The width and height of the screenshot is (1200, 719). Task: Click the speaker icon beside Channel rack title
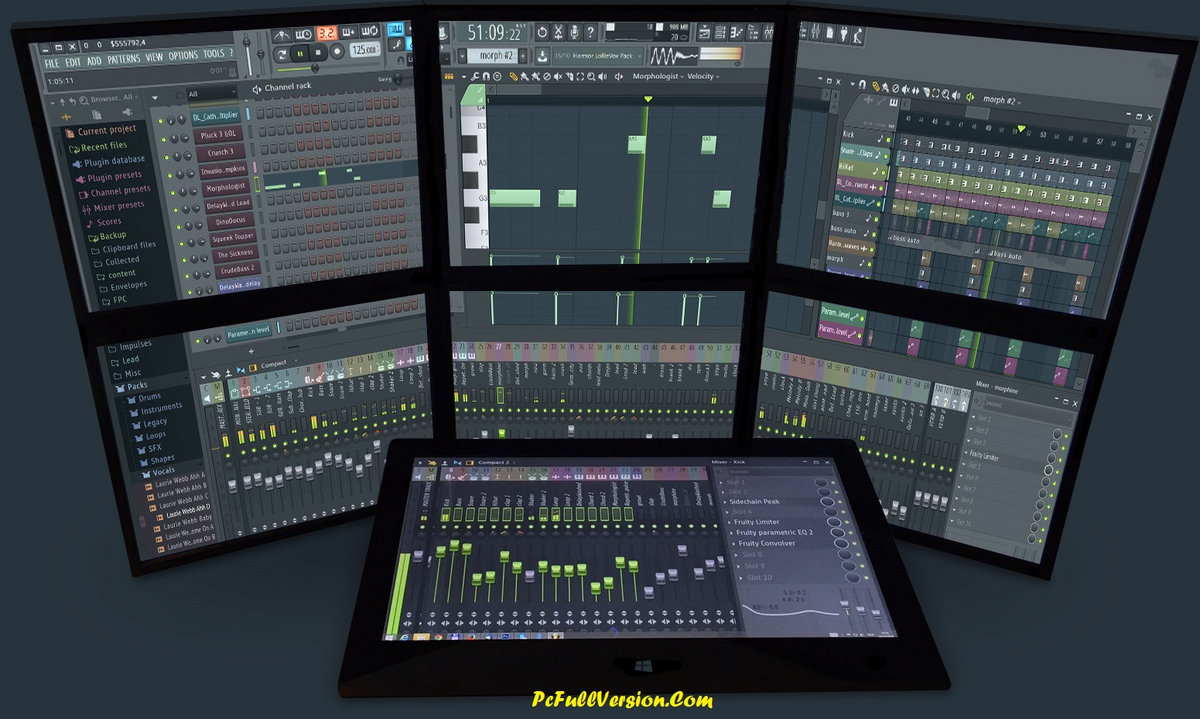click(x=256, y=89)
